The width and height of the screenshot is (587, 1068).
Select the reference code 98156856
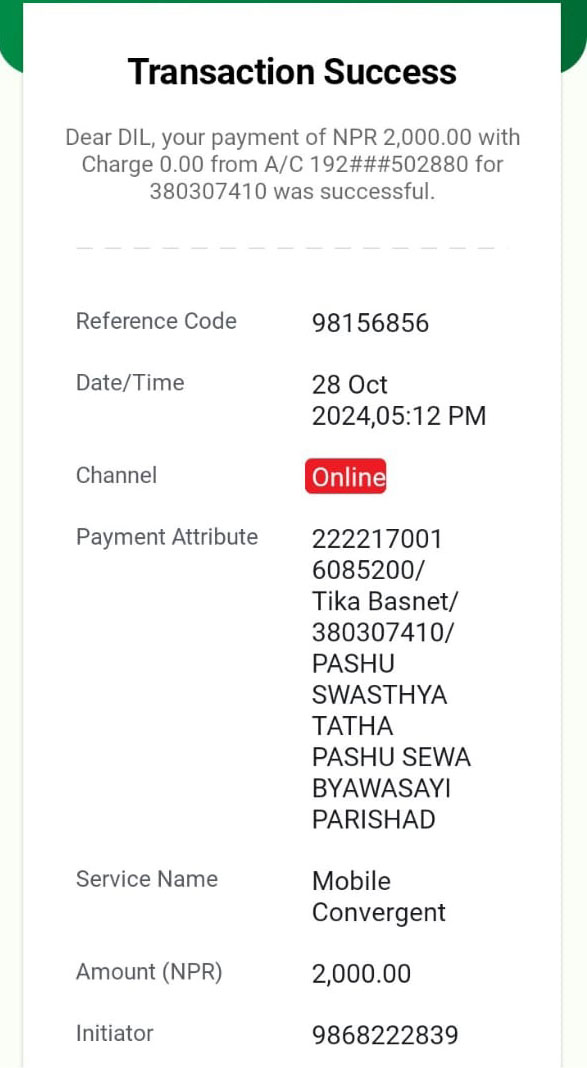click(x=370, y=324)
